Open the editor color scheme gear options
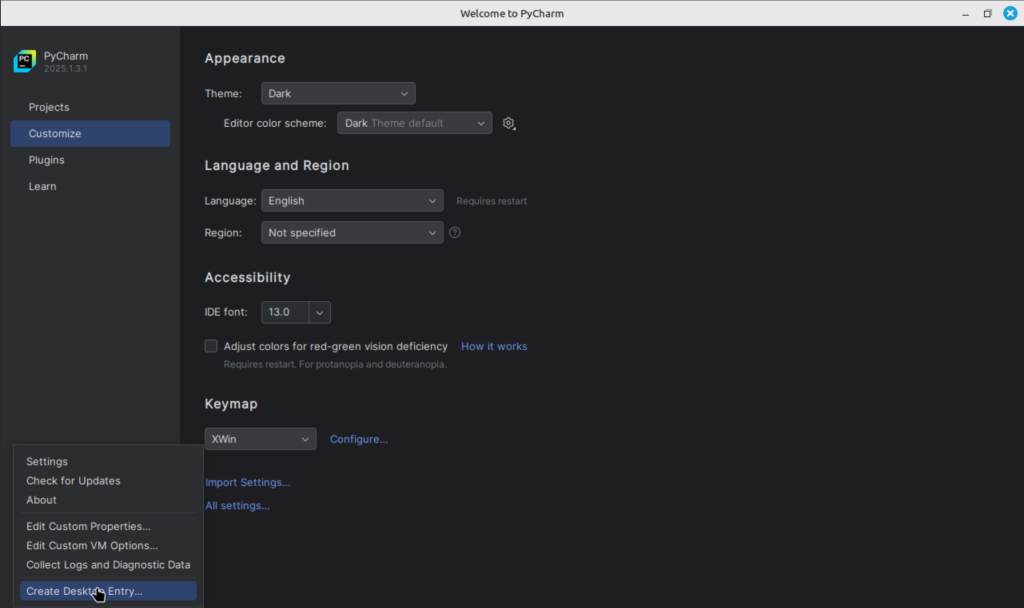The image size is (1024, 608). click(x=508, y=123)
